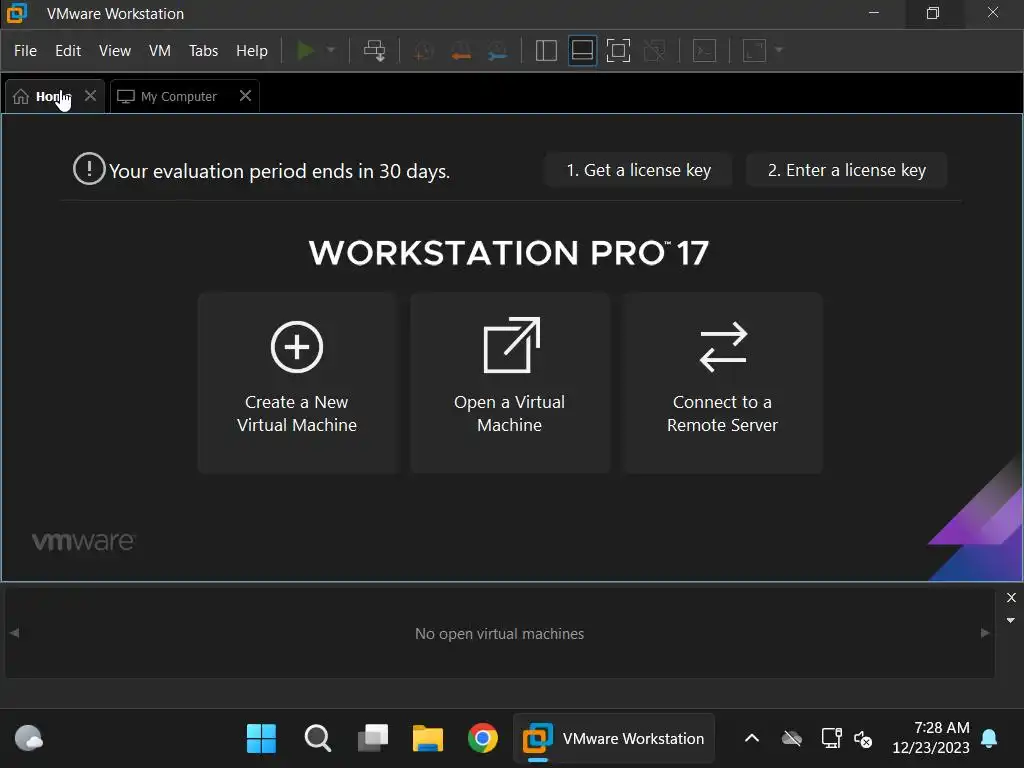Screen dimensions: 1024x768
Task: Click Open a Virtual Machine tile
Action: pos(509,381)
